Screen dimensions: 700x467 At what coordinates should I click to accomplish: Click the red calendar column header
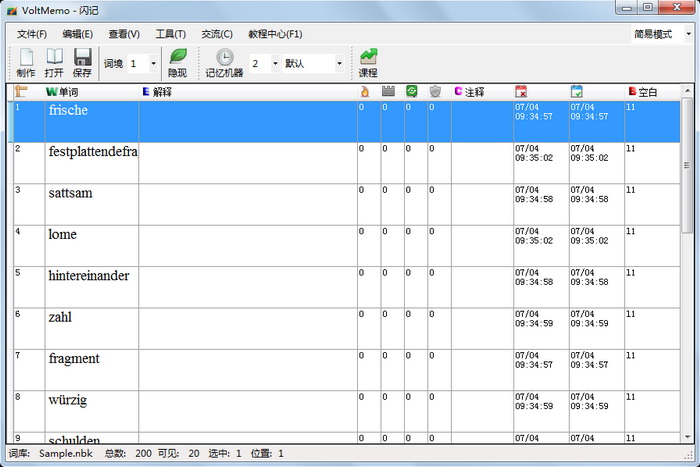coord(521,92)
